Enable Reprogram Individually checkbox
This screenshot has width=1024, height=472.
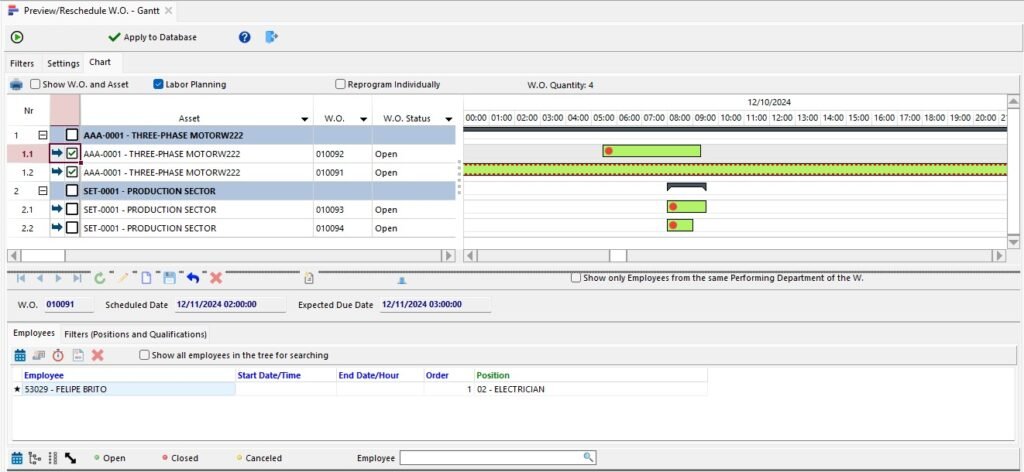coord(340,84)
